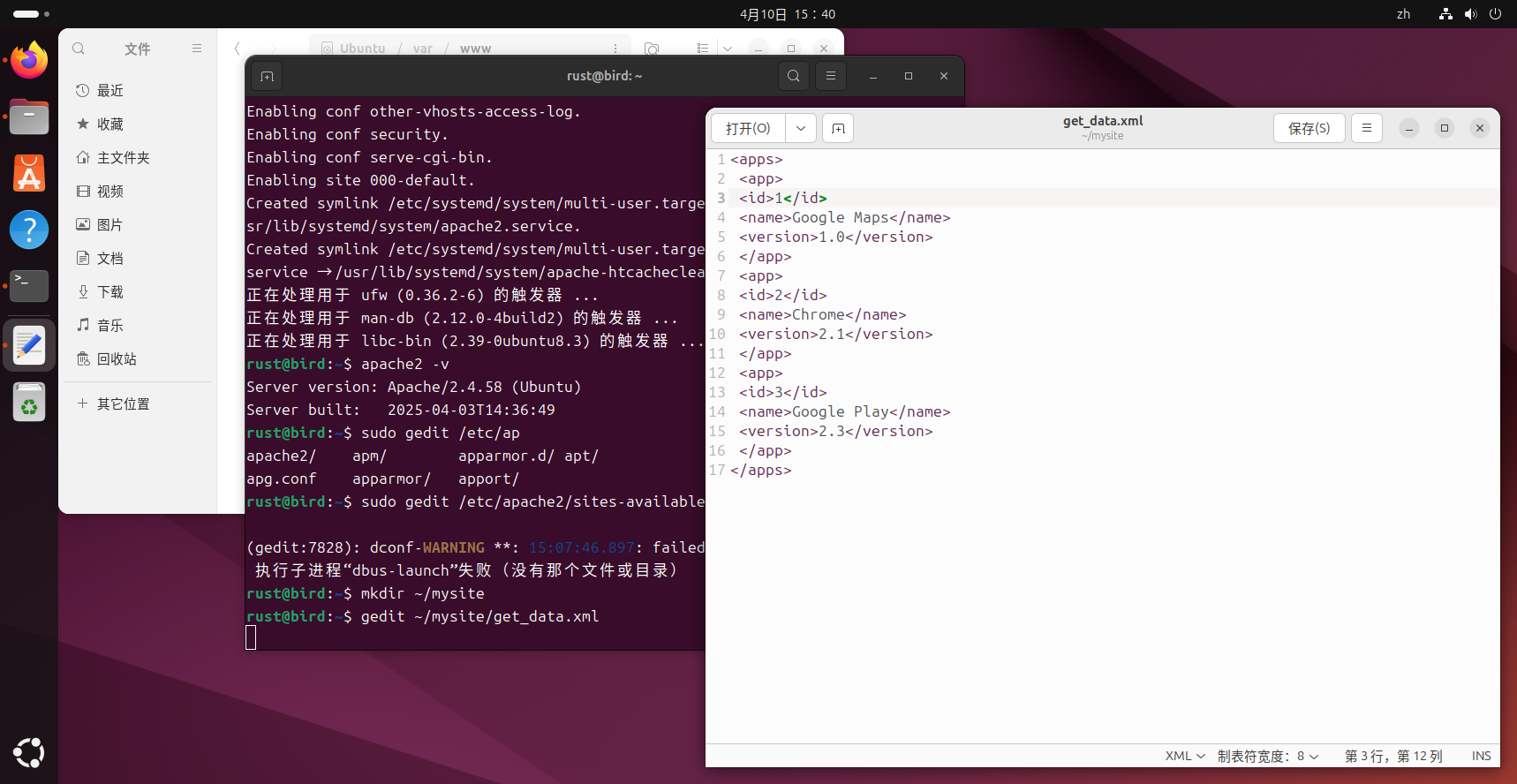1517x784 pixels.
Task: Click the <name>Chrome</name> line in gedit
Action: [x=822, y=314]
